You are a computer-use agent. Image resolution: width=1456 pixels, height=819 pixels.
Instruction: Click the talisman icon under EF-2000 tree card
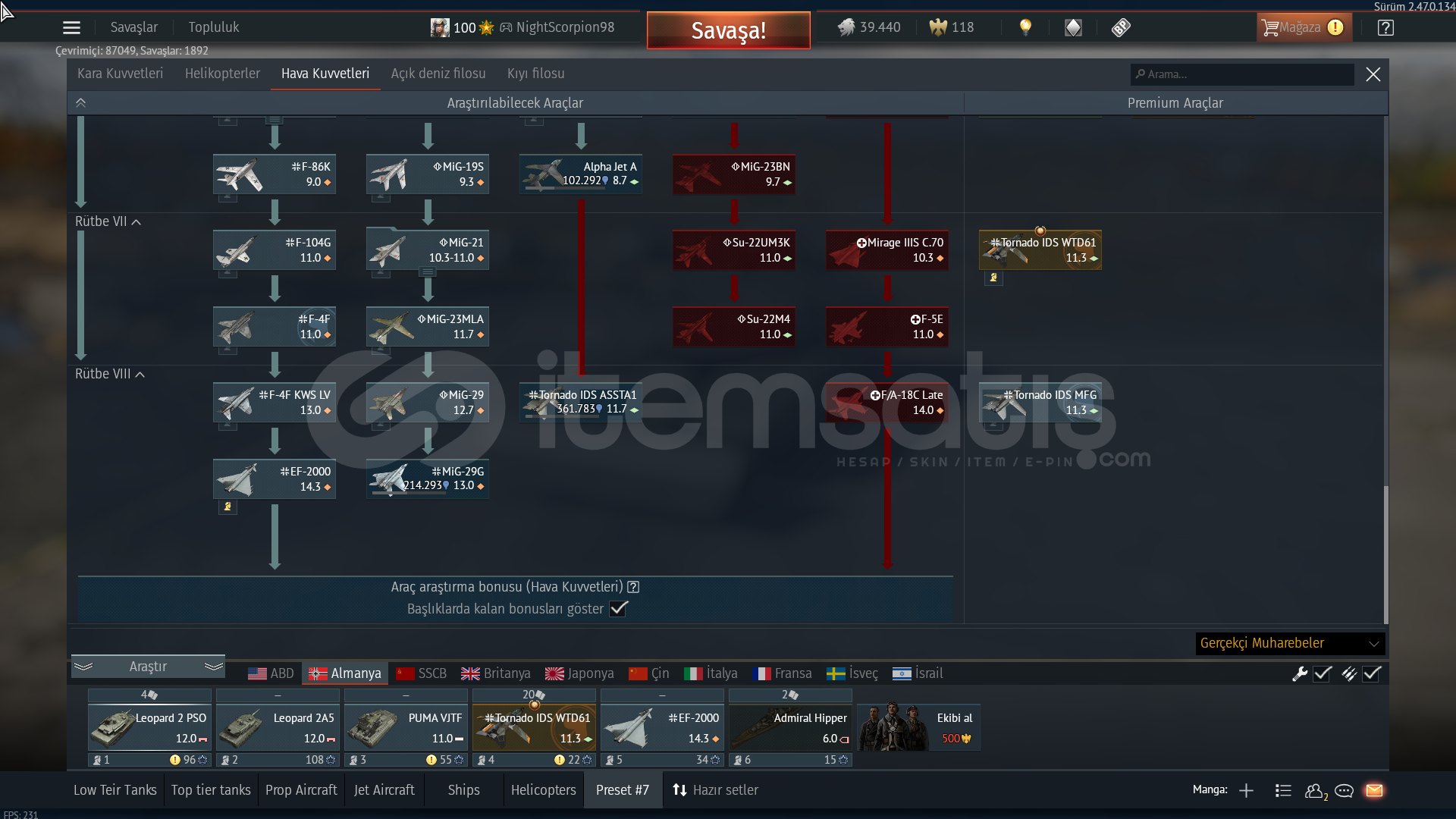coord(227,507)
